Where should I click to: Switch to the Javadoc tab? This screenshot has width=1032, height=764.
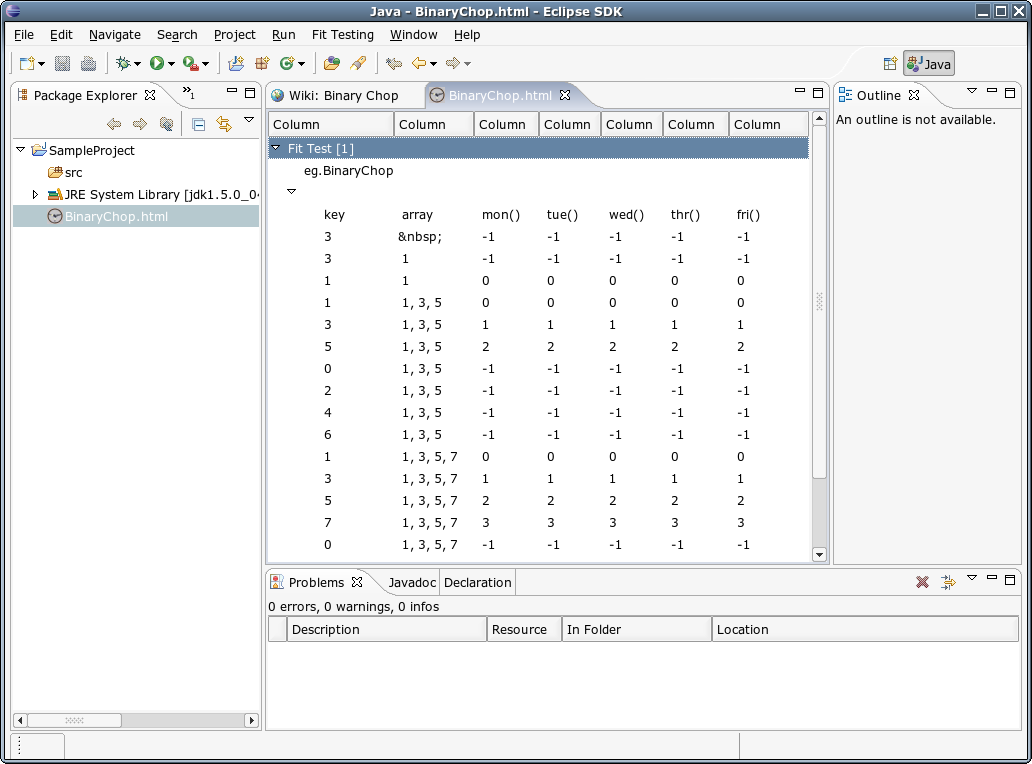pos(412,582)
